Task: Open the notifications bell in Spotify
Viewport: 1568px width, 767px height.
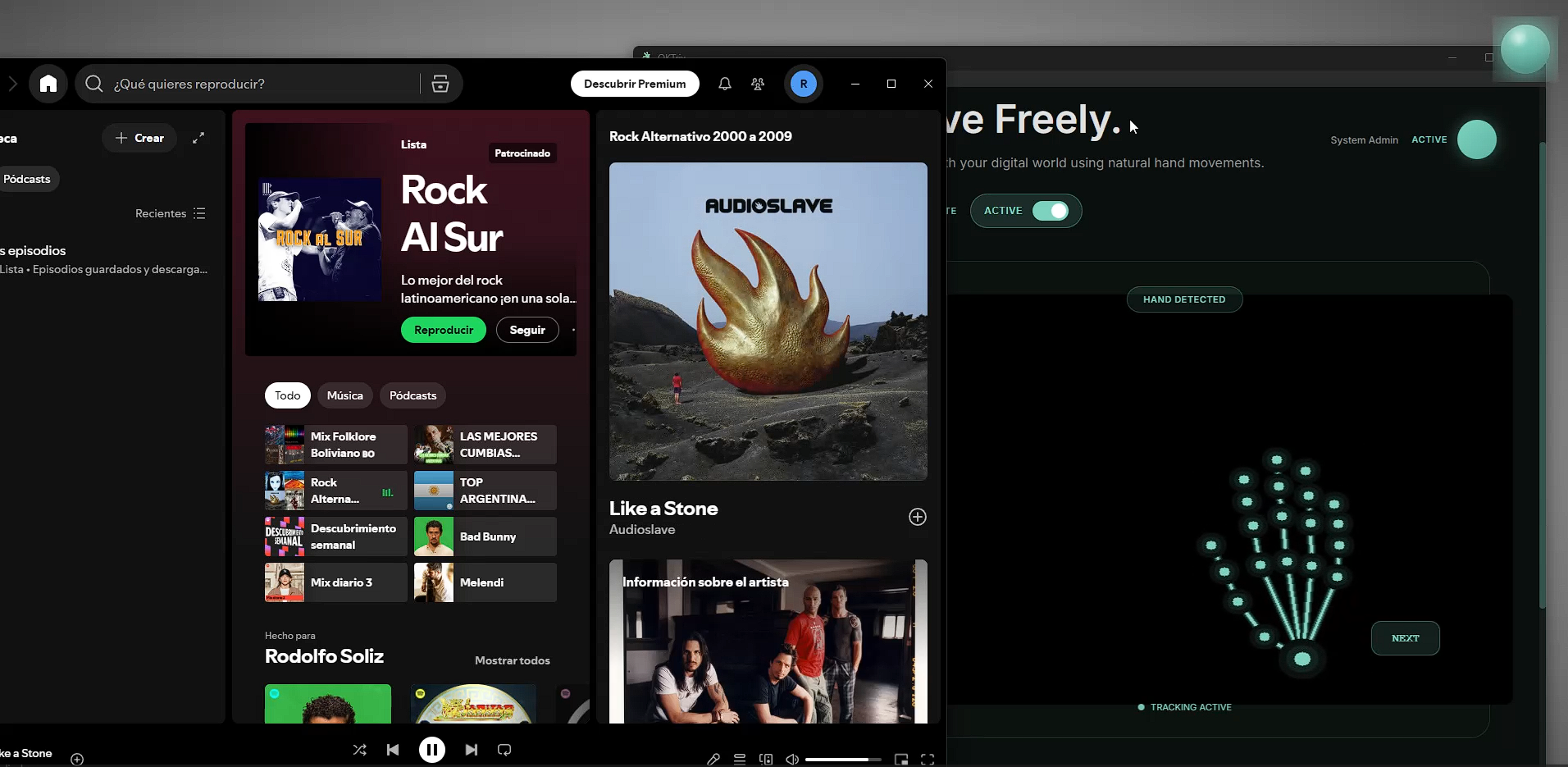Action: click(725, 84)
